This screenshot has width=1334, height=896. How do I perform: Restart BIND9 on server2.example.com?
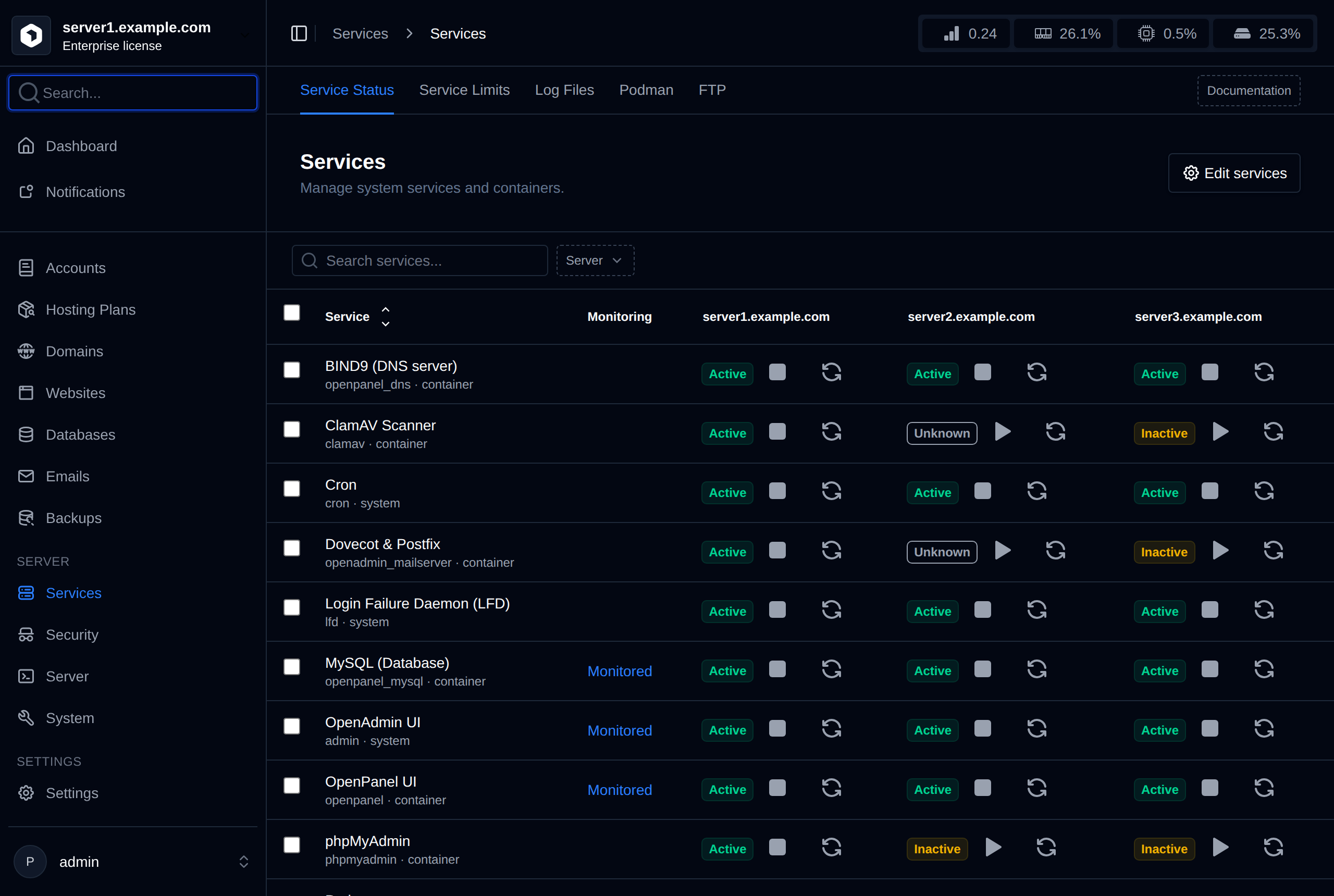[1037, 372]
